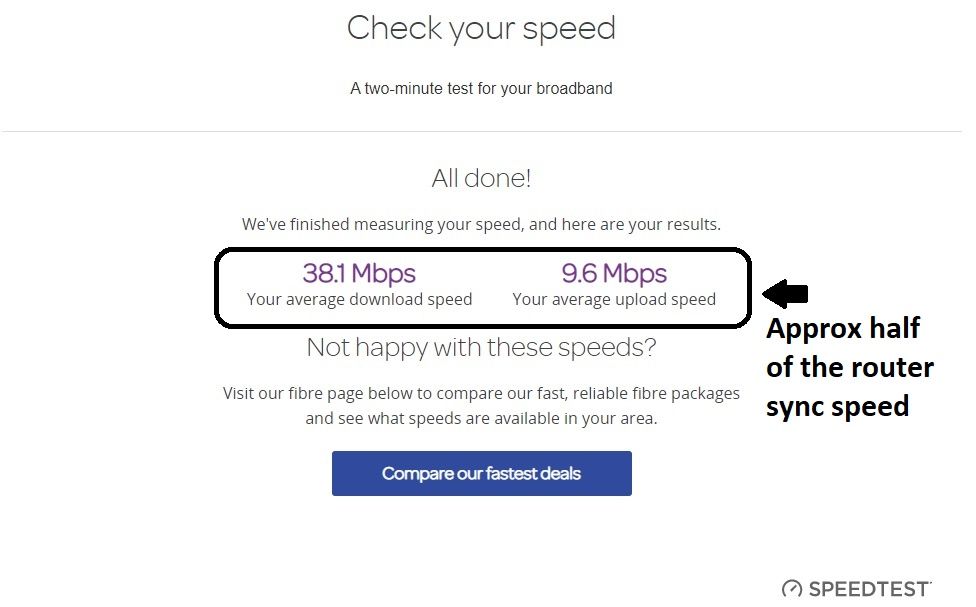The width and height of the screenshot is (976, 607).
Task: Click the Not happy with these speeds? heading
Action: pyautogui.click(x=481, y=347)
